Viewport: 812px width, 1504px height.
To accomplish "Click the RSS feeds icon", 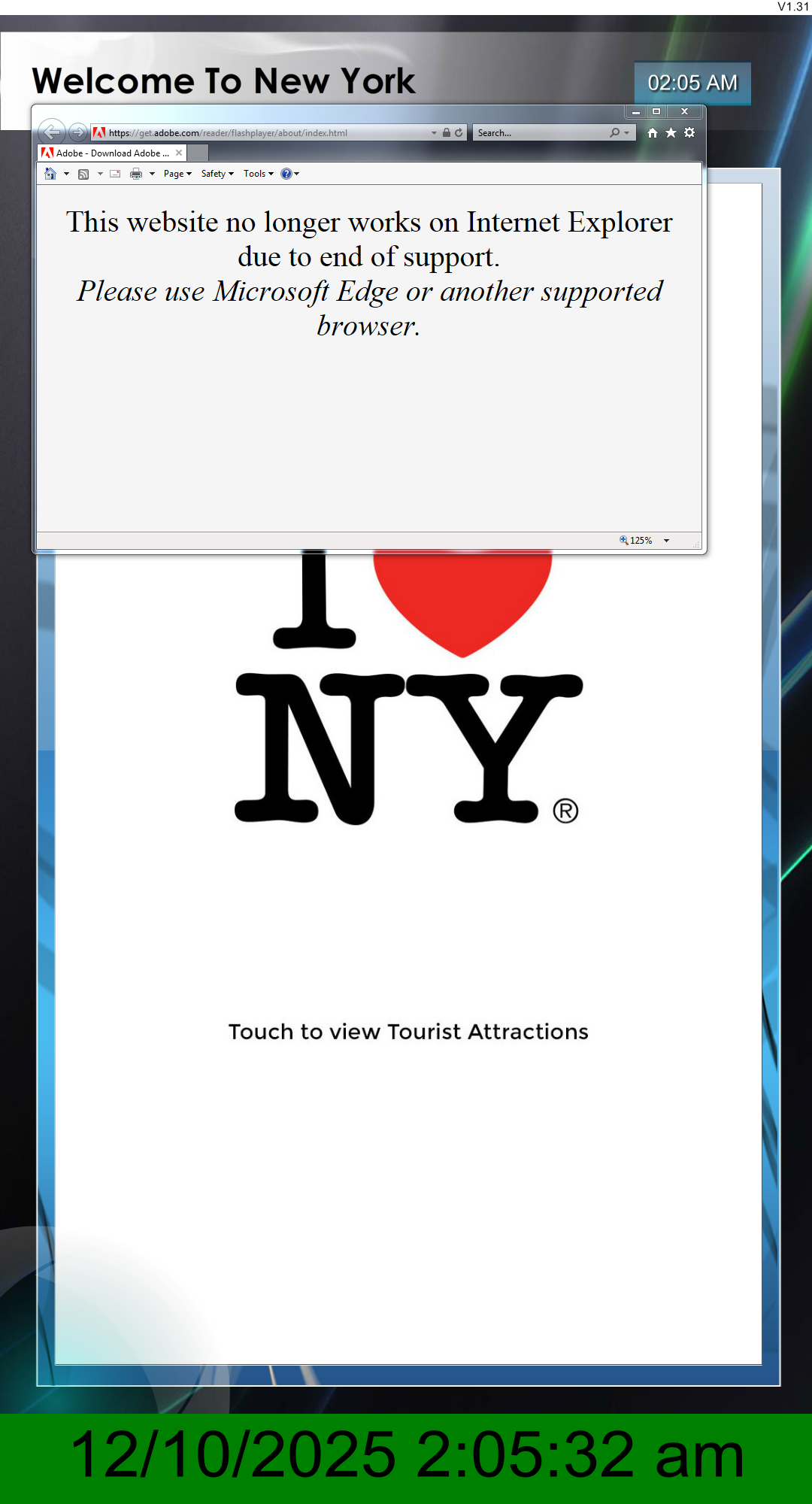I will click(83, 174).
